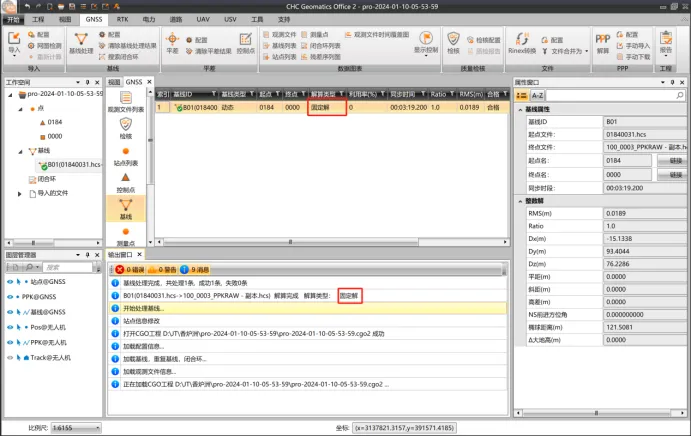Toggle visibility of 站点@GNSS layer

10,282
